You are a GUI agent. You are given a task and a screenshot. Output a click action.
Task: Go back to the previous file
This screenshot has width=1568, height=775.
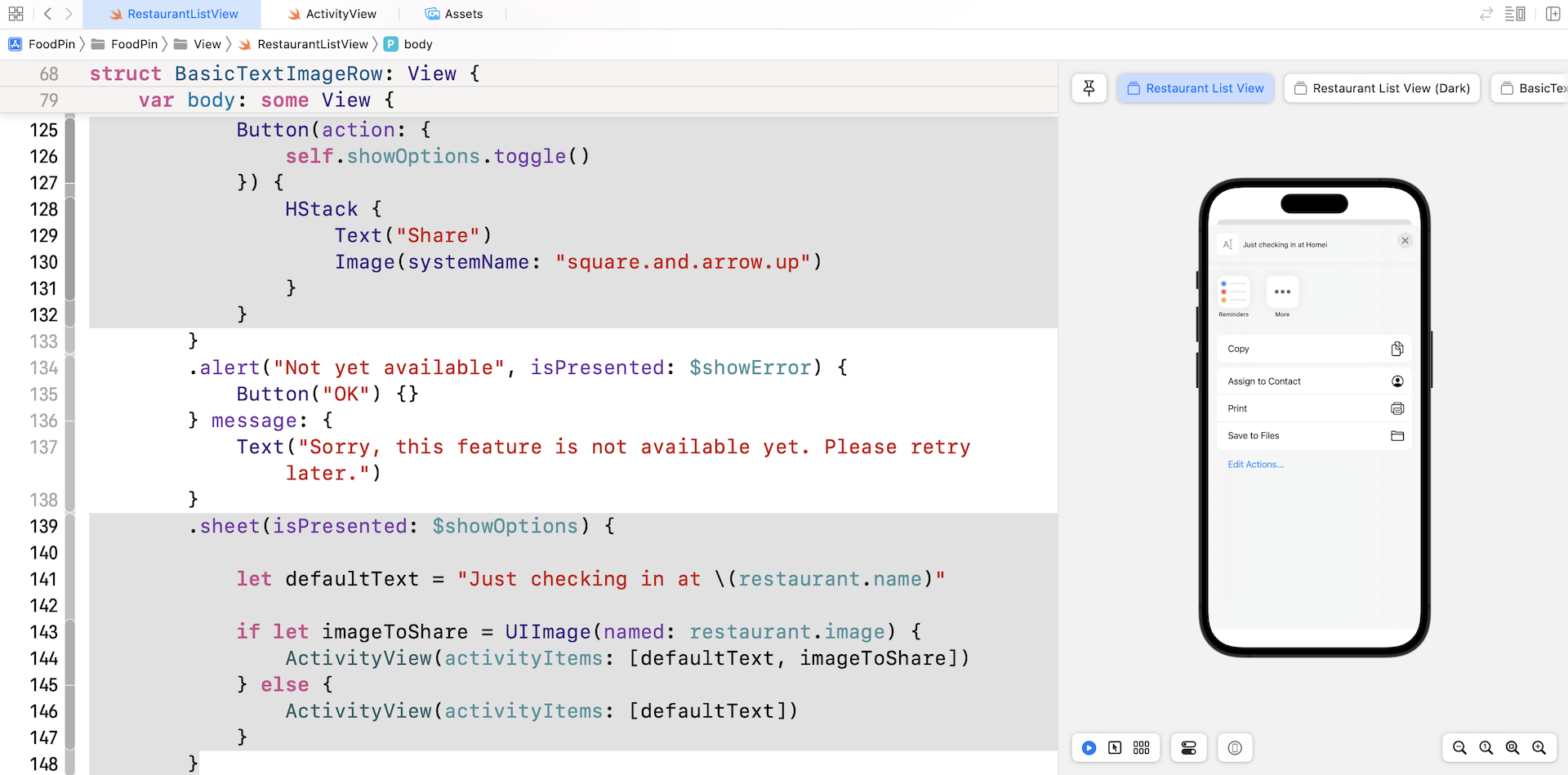pos(47,14)
